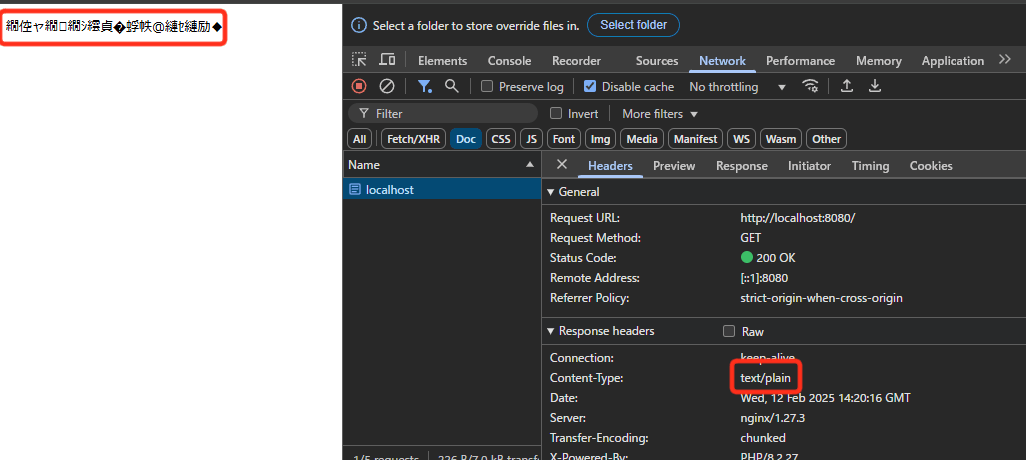The height and width of the screenshot is (460, 1026).
Task: Toggle the device toolbar icon
Action: tap(387, 60)
